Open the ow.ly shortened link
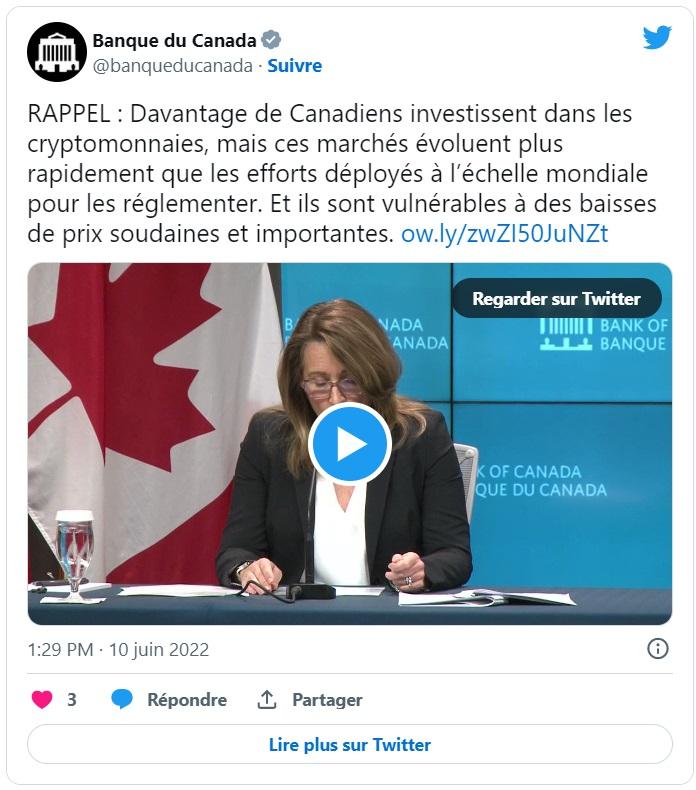Screen dimensions: 696x790 pos(504,234)
